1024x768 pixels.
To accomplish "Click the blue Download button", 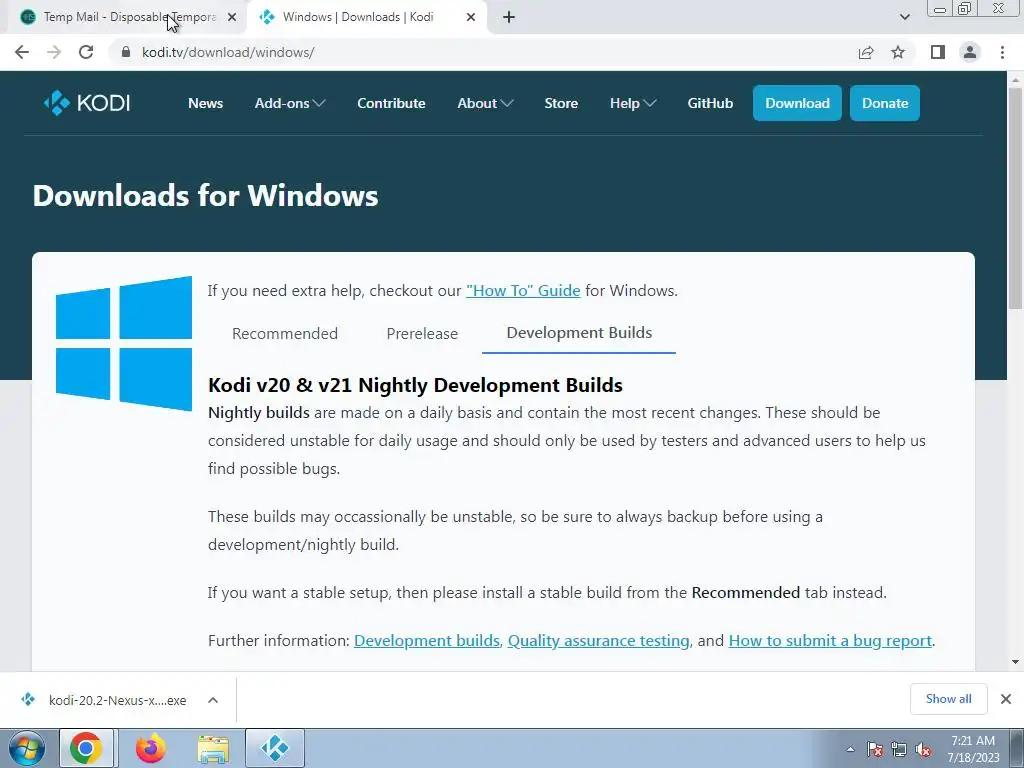I will (797, 103).
